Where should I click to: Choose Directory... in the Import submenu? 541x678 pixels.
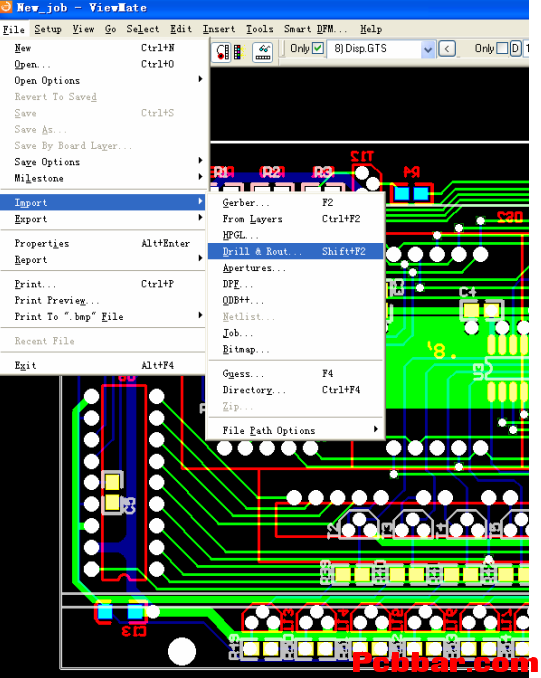click(x=296, y=390)
